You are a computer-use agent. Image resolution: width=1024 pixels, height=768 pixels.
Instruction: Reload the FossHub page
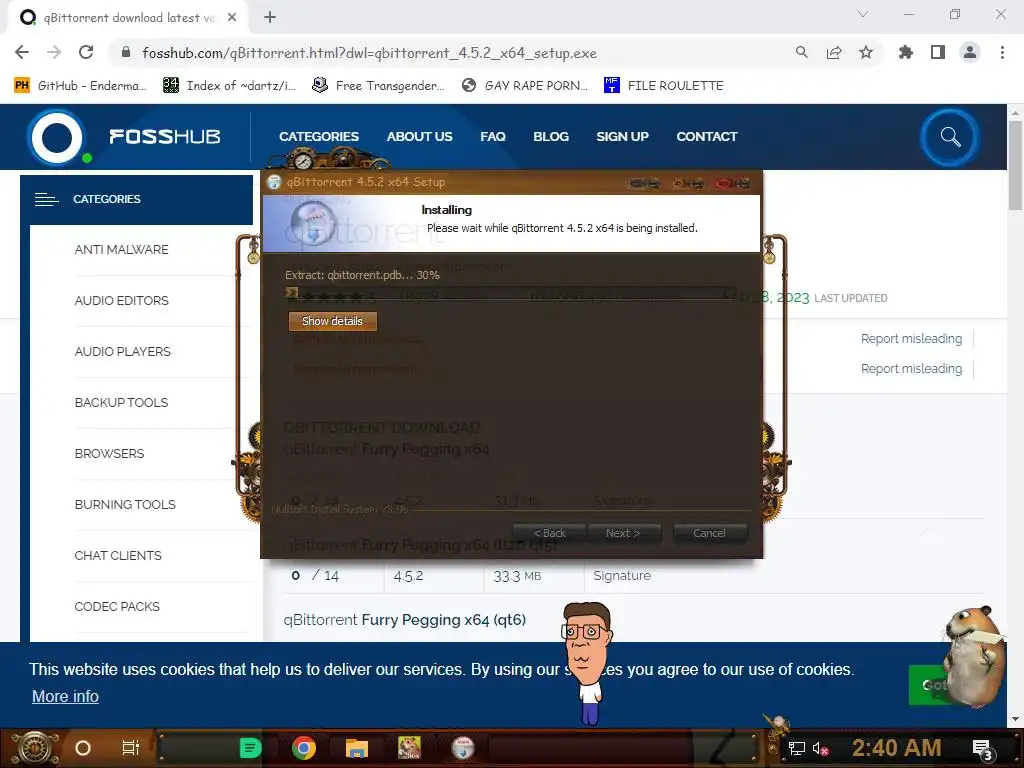coord(86,52)
